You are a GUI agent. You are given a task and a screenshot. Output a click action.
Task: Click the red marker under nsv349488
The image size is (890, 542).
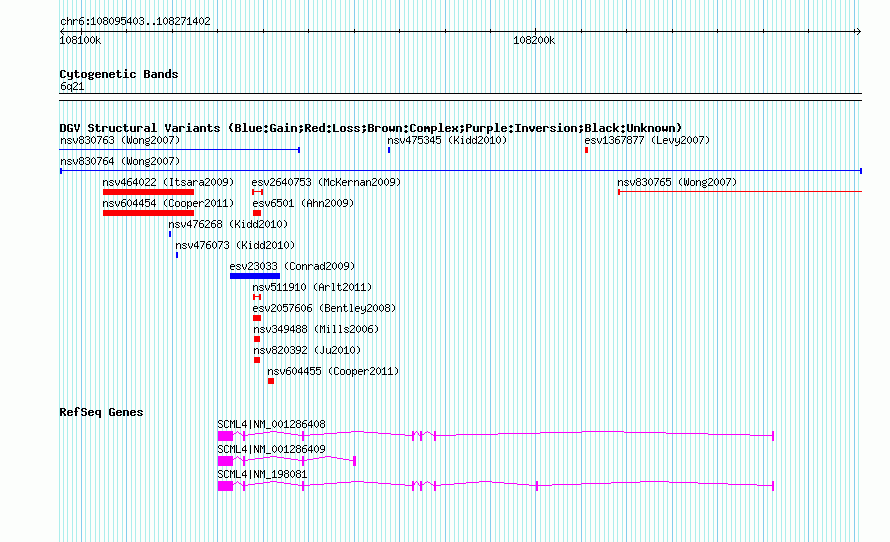[257, 339]
